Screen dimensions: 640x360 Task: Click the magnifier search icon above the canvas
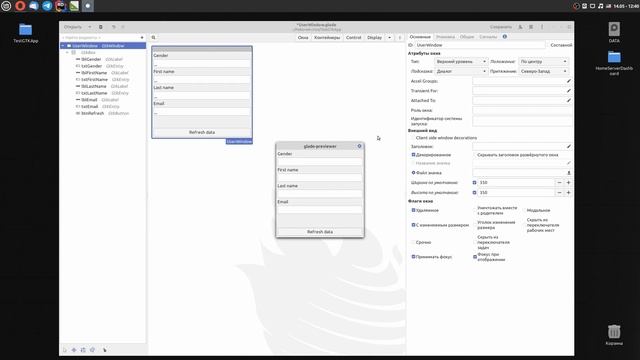(153, 38)
